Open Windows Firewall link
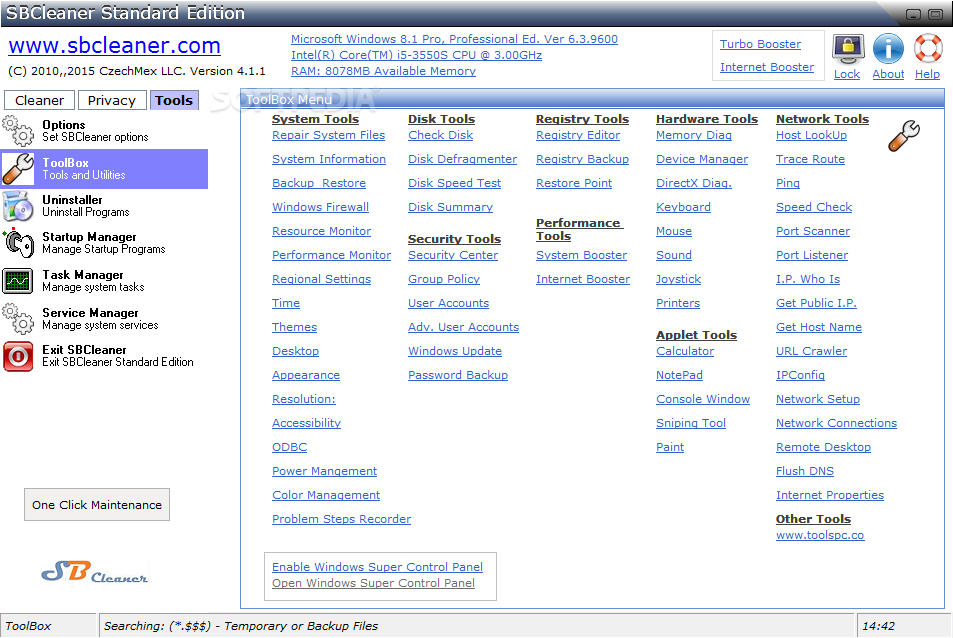953x638 pixels. [320, 207]
